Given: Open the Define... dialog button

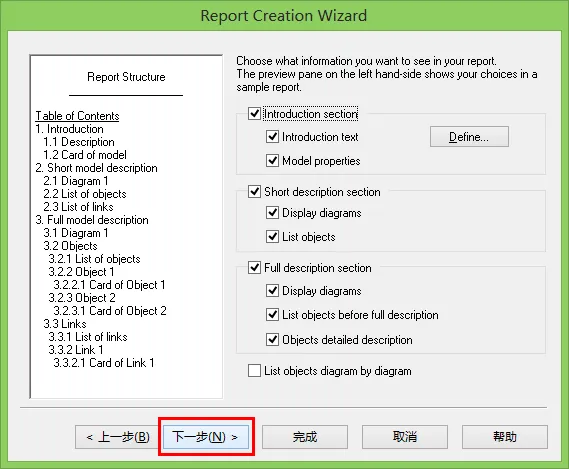Looking at the screenshot, I should click(x=469, y=137).
